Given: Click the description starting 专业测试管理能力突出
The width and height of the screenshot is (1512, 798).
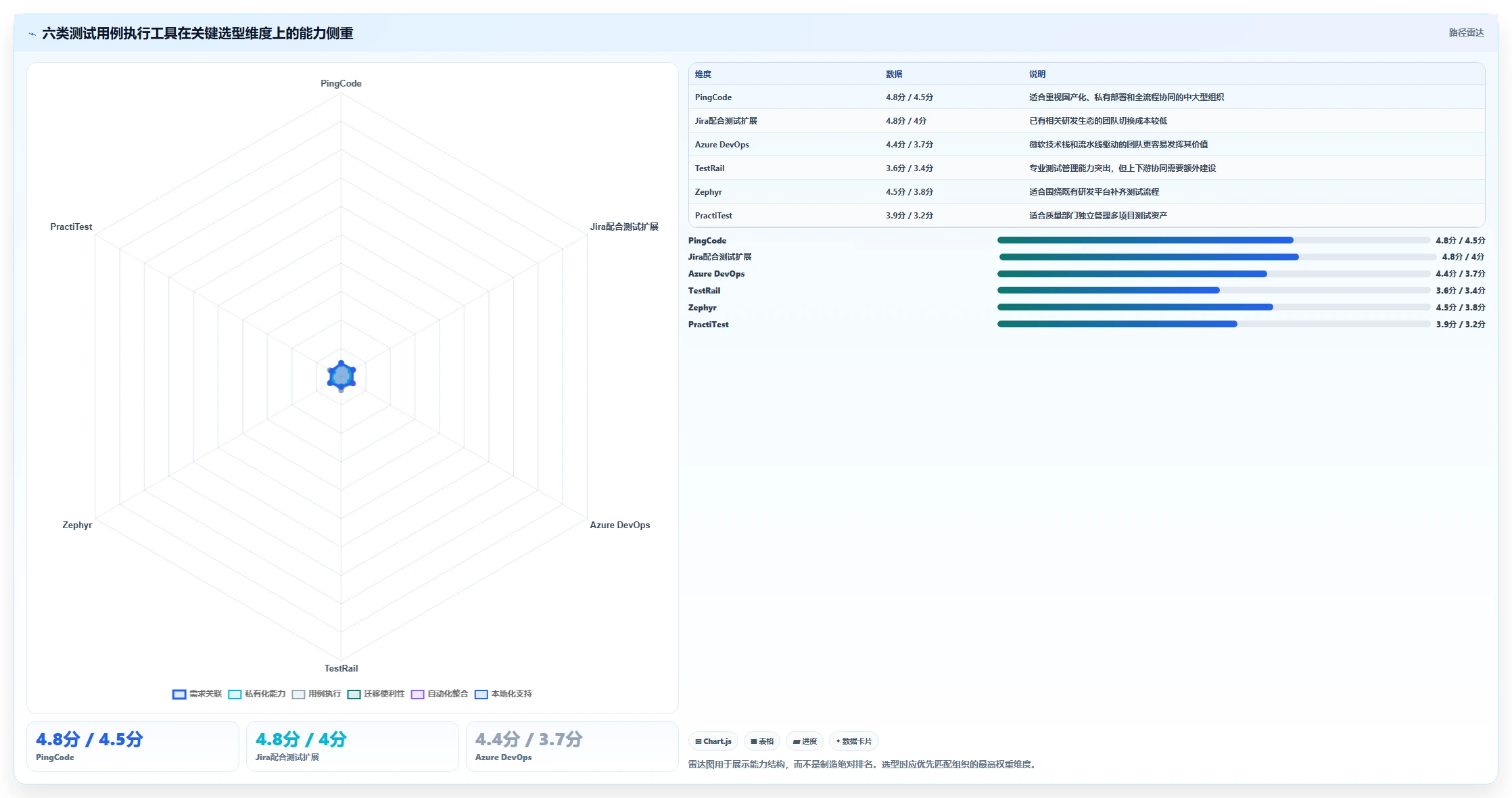Looking at the screenshot, I should tap(1123, 168).
